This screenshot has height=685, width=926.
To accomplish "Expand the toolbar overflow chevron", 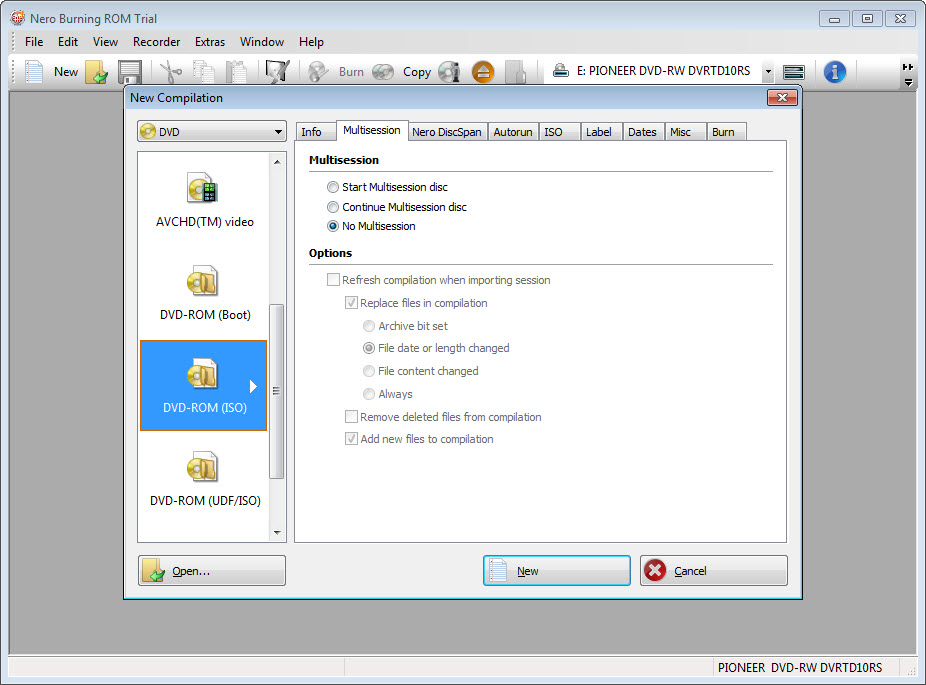I will (x=908, y=74).
